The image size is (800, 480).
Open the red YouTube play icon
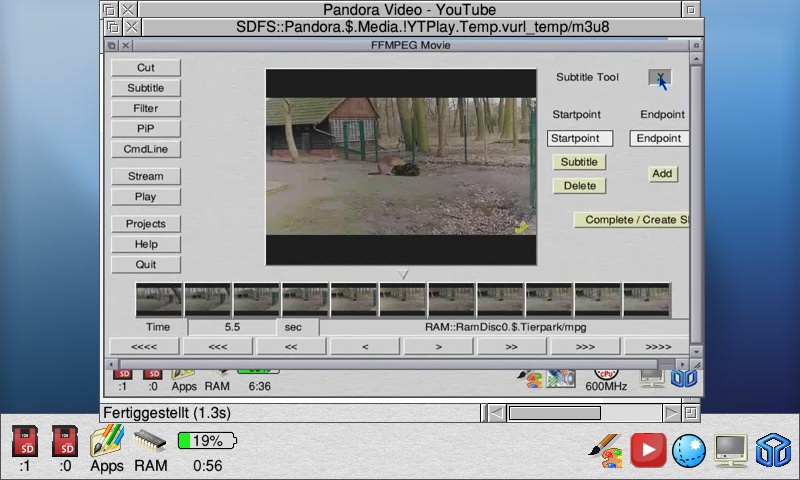pyautogui.click(x=647, y=450)
